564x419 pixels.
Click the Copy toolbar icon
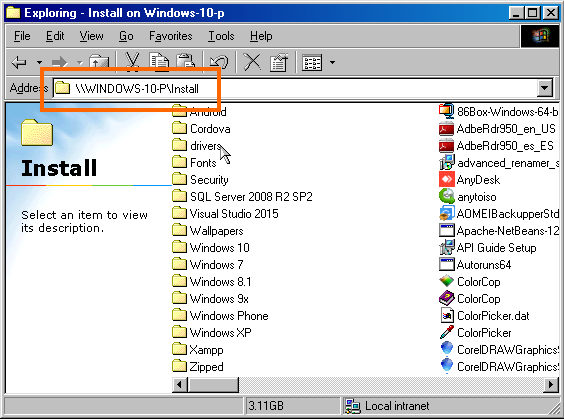click(x=159, y=62)
